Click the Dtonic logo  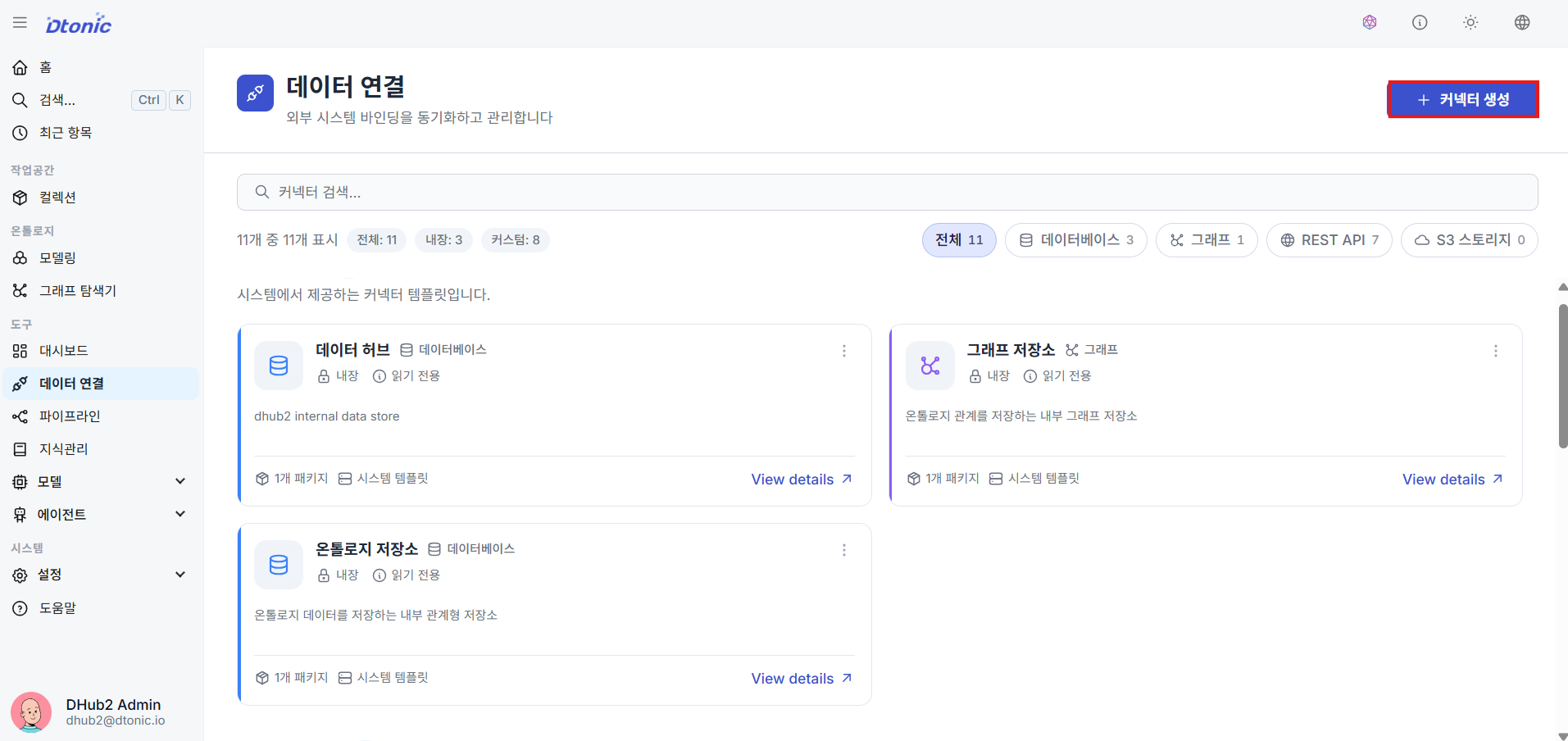pos(79,24)
